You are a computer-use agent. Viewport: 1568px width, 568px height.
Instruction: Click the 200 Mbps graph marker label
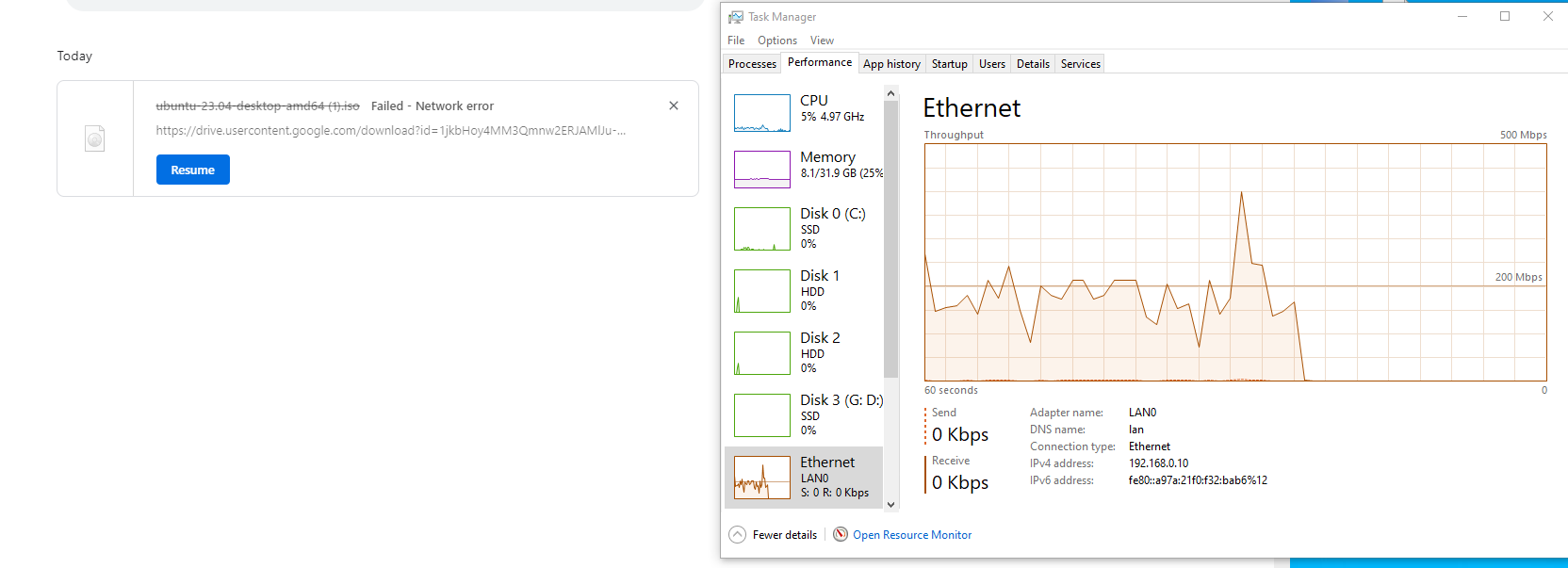[x=1519, y=277]
